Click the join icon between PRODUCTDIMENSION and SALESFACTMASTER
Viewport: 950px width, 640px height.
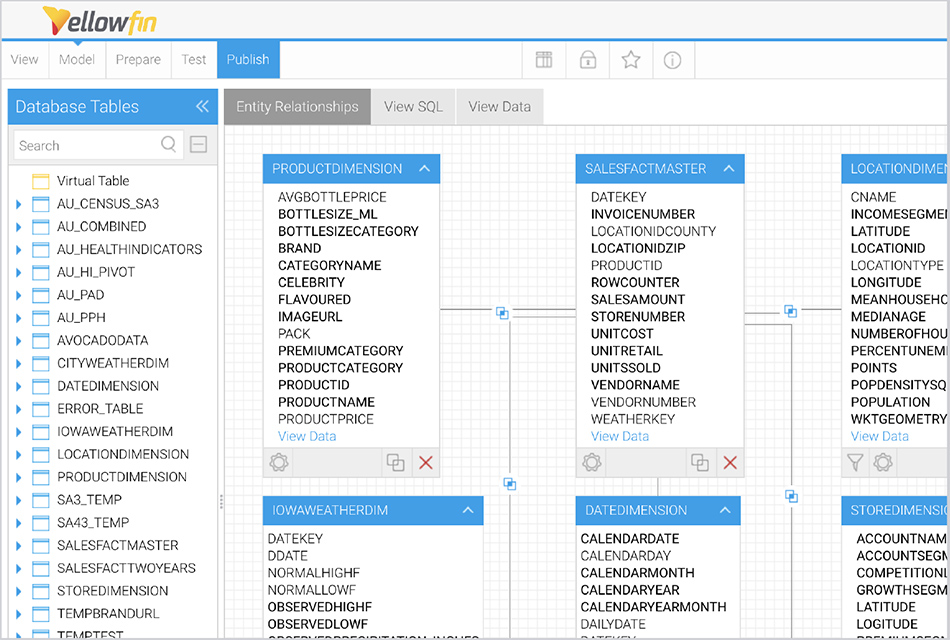point(502,313)
